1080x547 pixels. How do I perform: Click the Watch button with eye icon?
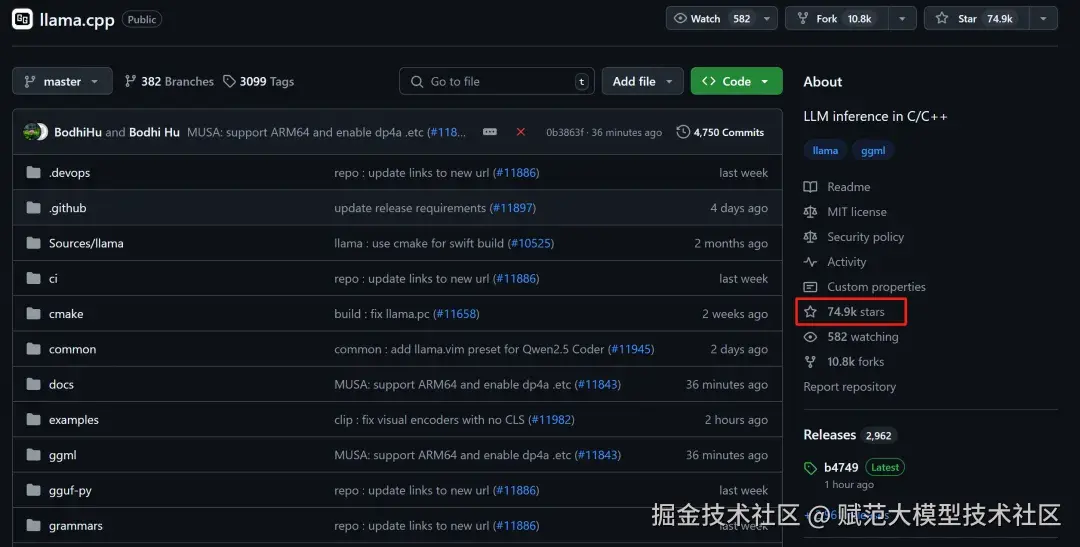[712, 19]
